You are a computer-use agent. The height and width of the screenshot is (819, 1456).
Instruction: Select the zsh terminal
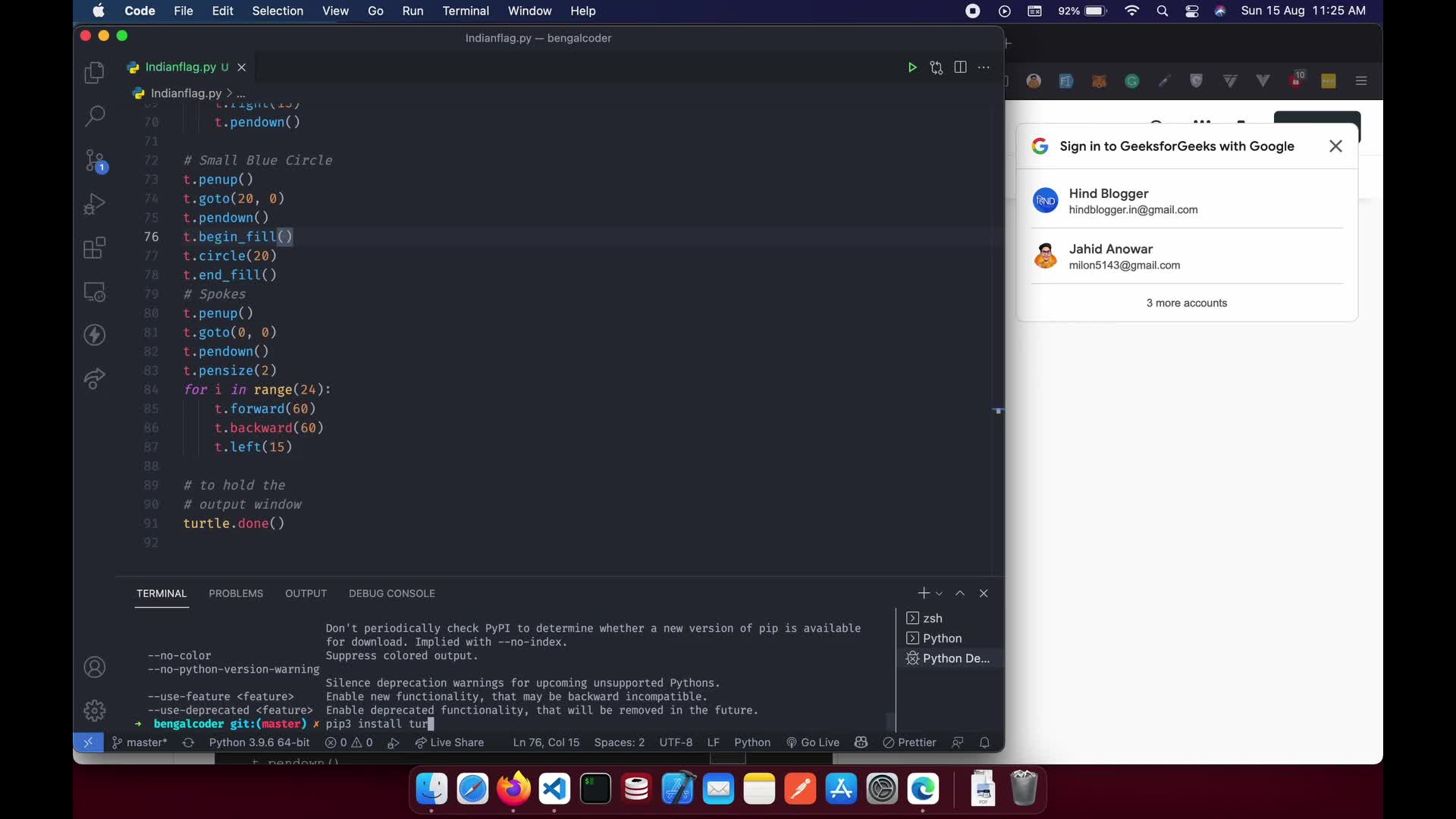tap(950, 618)
